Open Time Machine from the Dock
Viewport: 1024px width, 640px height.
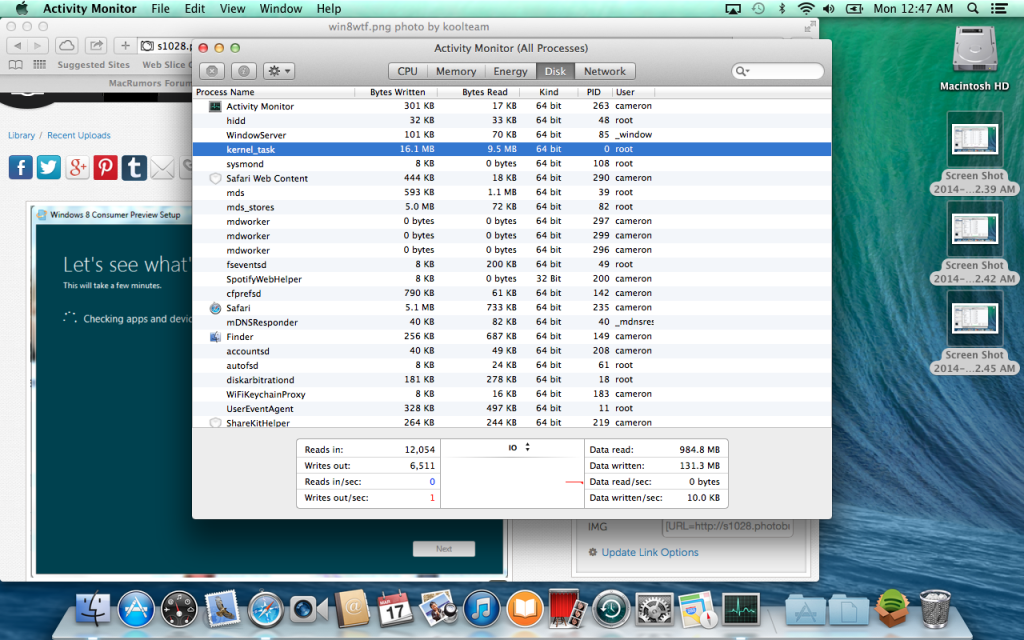tap(611, 609)
